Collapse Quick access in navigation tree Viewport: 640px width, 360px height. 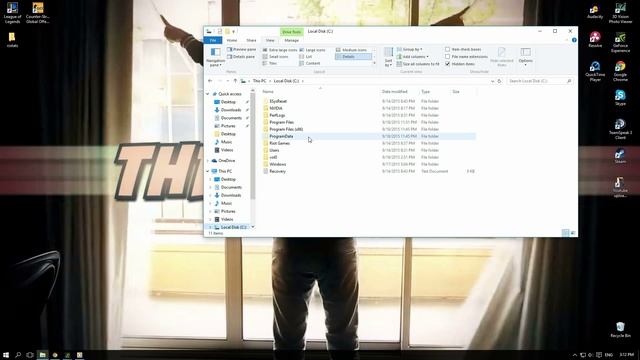[208, 94]
